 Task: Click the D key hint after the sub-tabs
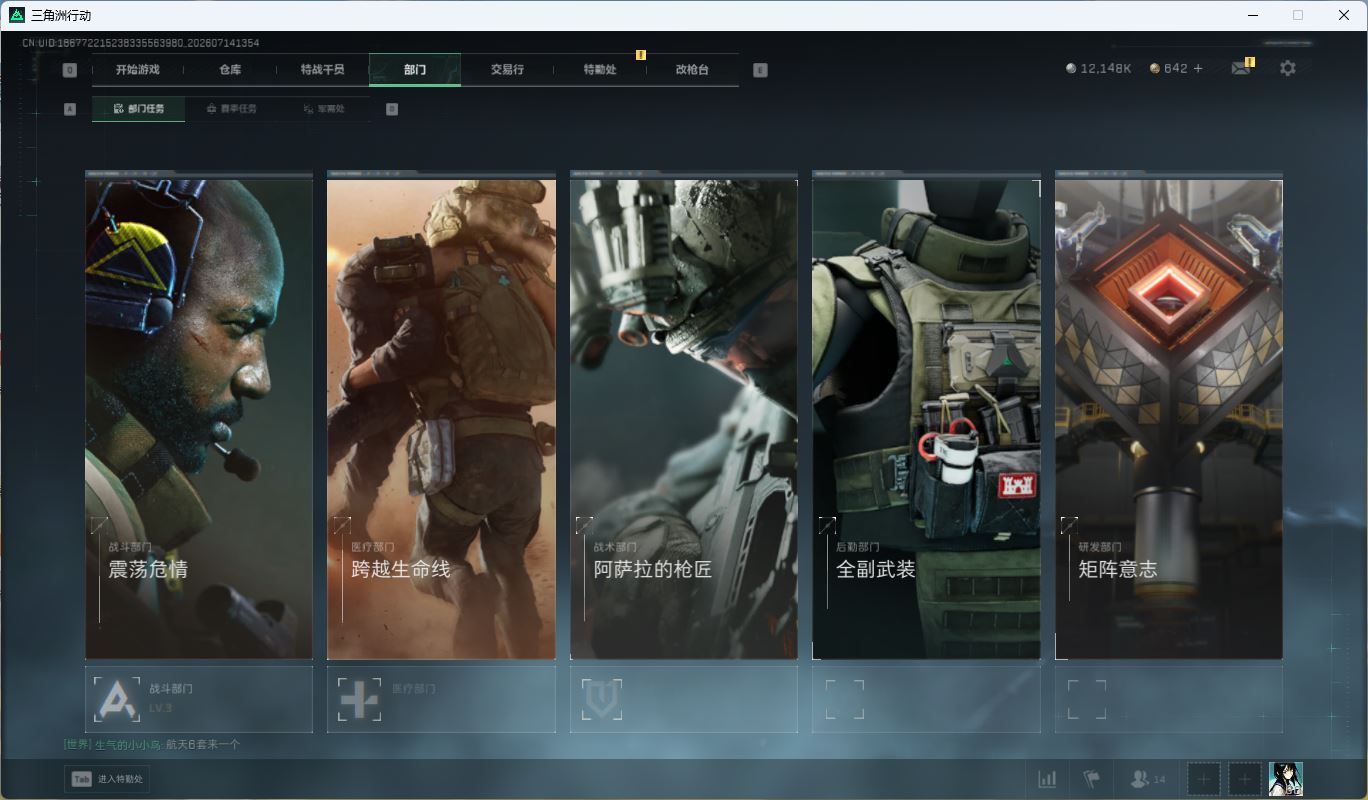pos(392,109)
